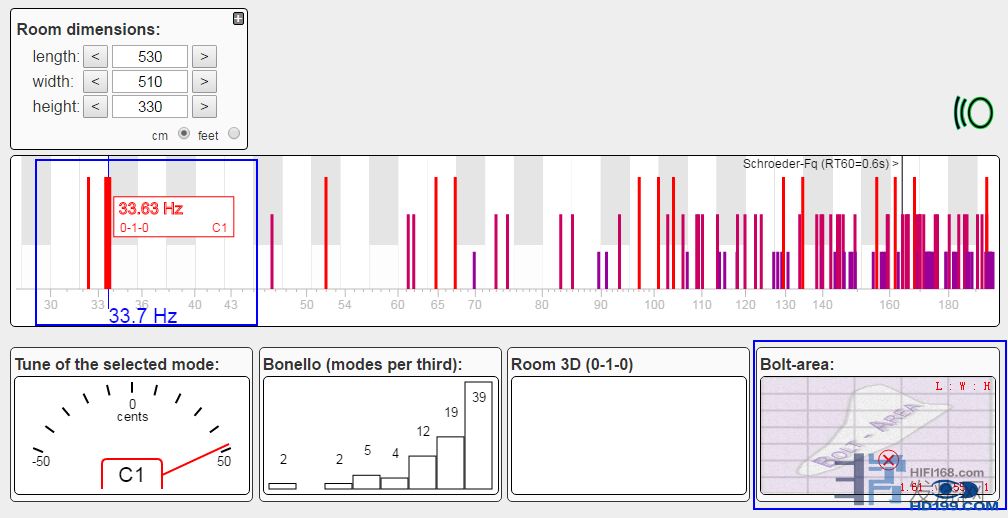Click the length input field showing 530
The height and width of the screenshot is (518, 1008).
pos(150,57)
